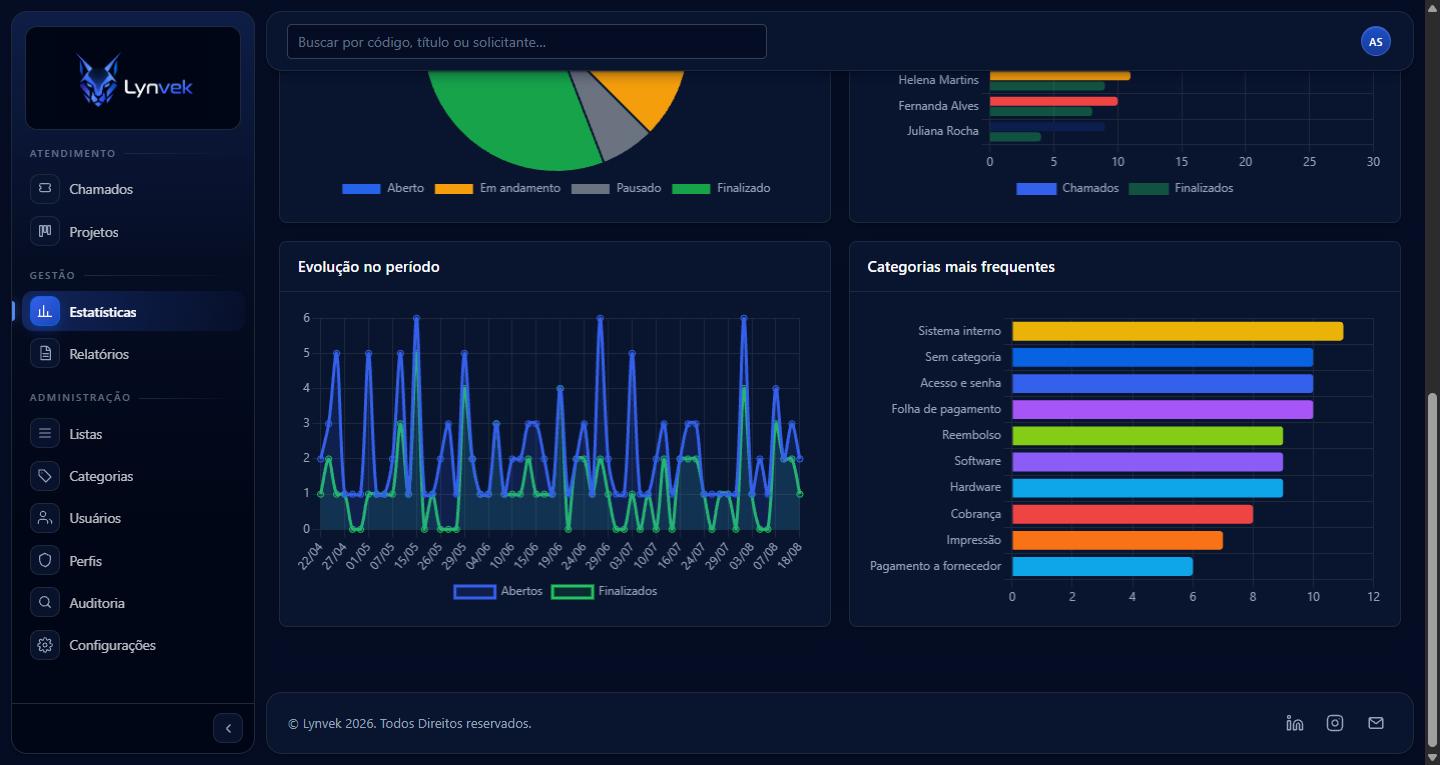Focus the search field for code or title

(x=527, y=42)
